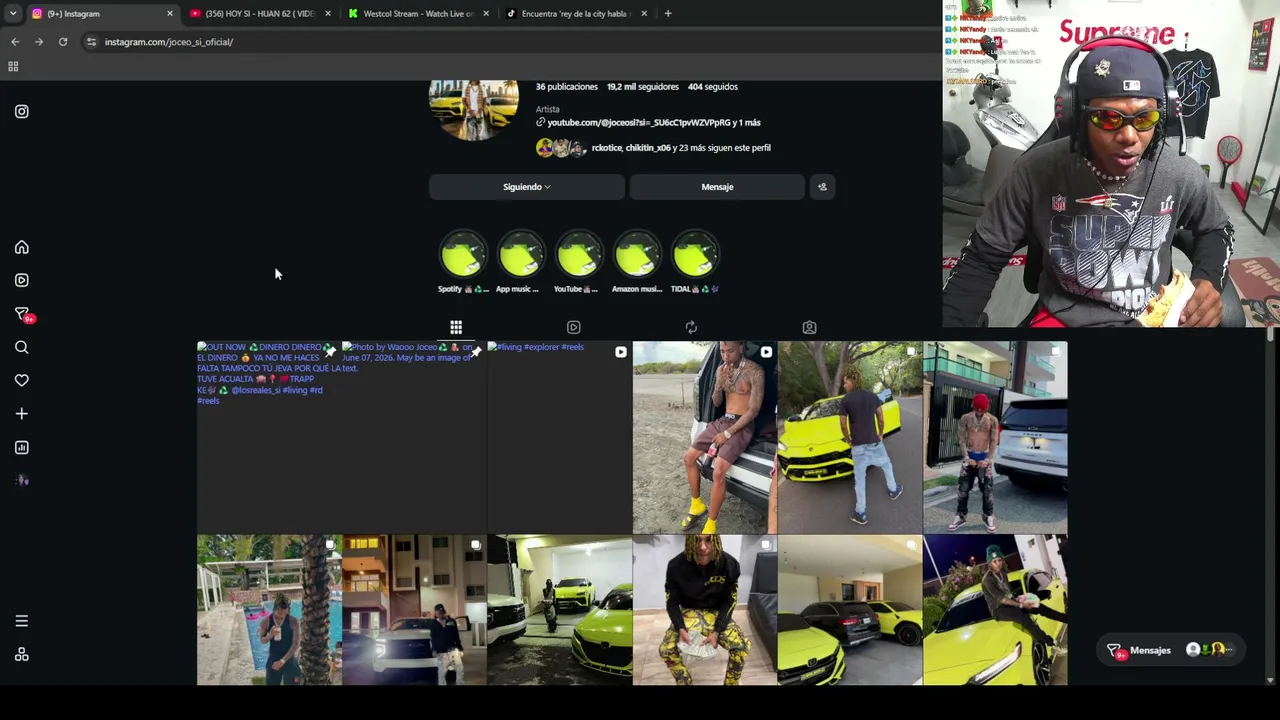Open the Mensajes floating button

click(x=1171, y=650)
